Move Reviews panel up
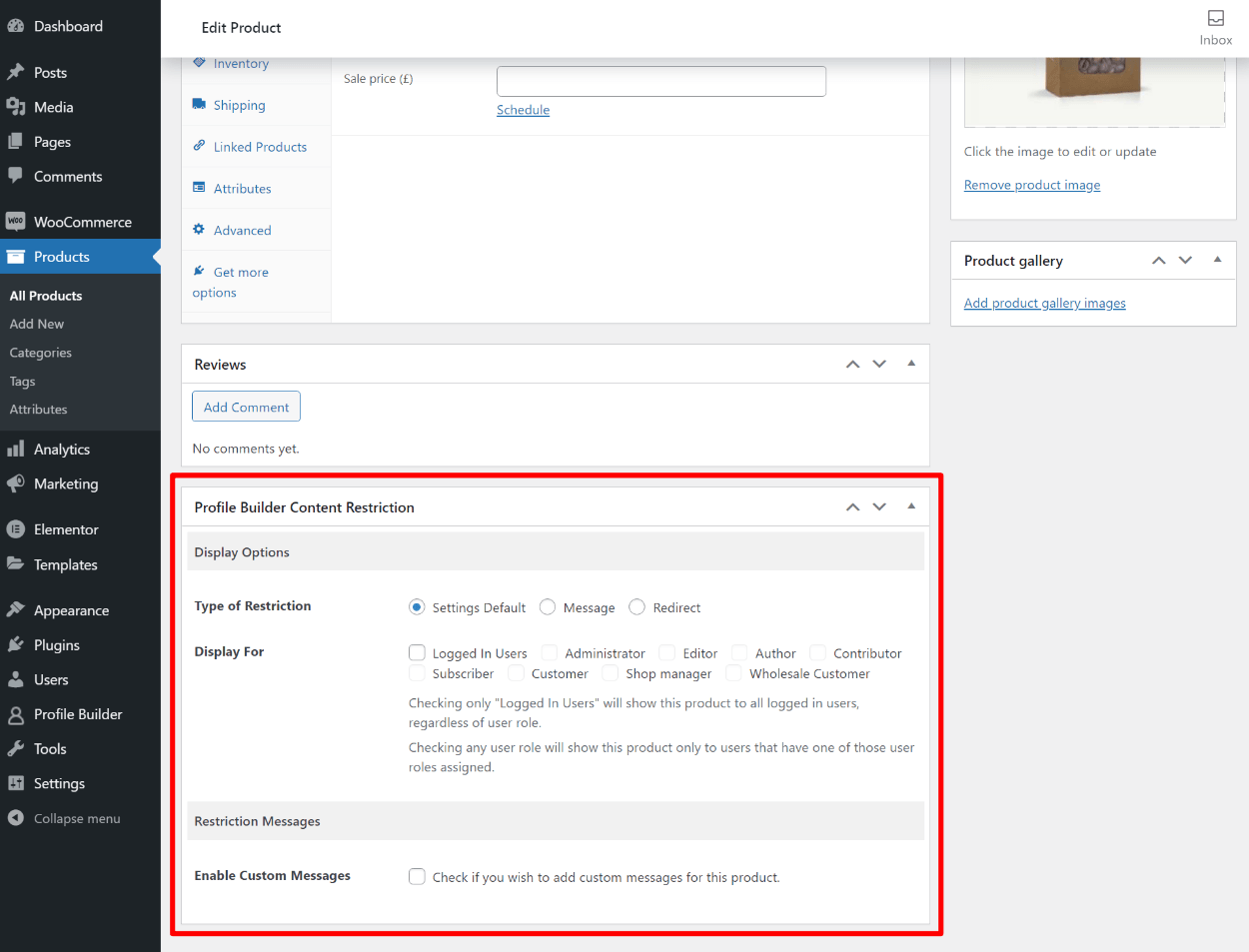Screen dimensions: 1249x952 pos(852,365)
